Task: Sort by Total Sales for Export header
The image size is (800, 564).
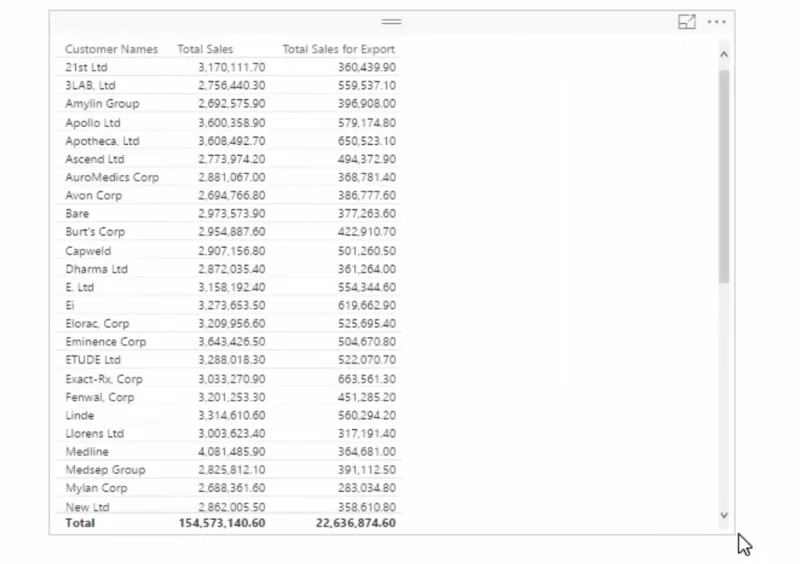Action: tap(339, 50)
